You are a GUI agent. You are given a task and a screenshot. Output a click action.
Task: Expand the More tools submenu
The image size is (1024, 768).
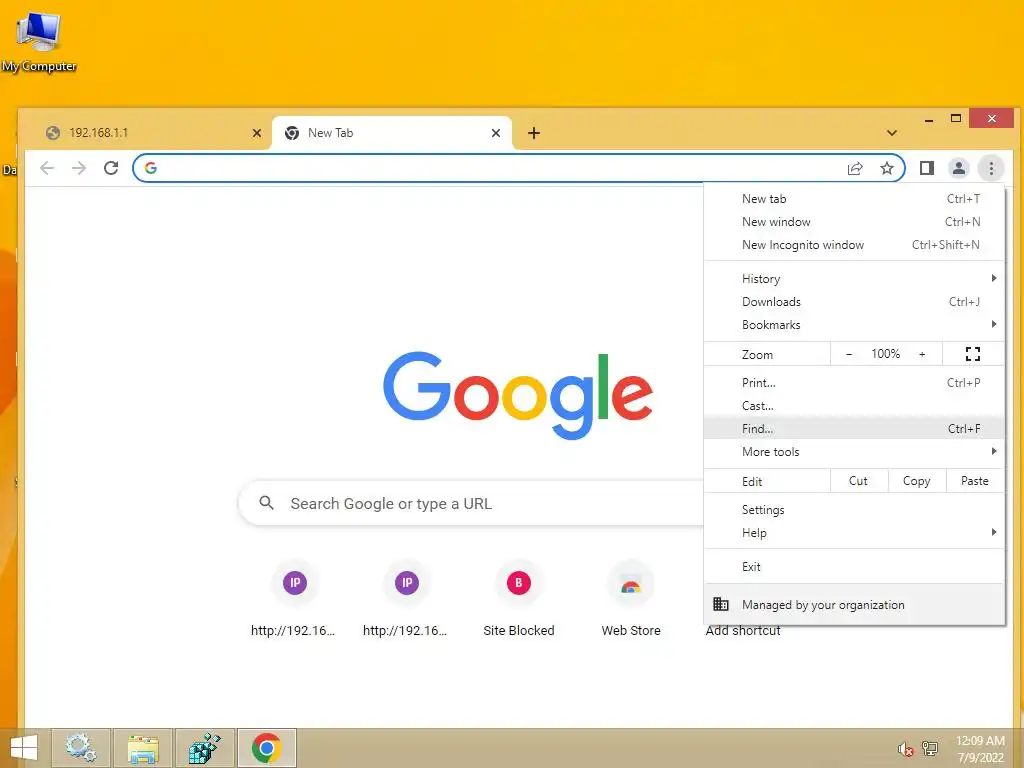click(x=854, y=452)
